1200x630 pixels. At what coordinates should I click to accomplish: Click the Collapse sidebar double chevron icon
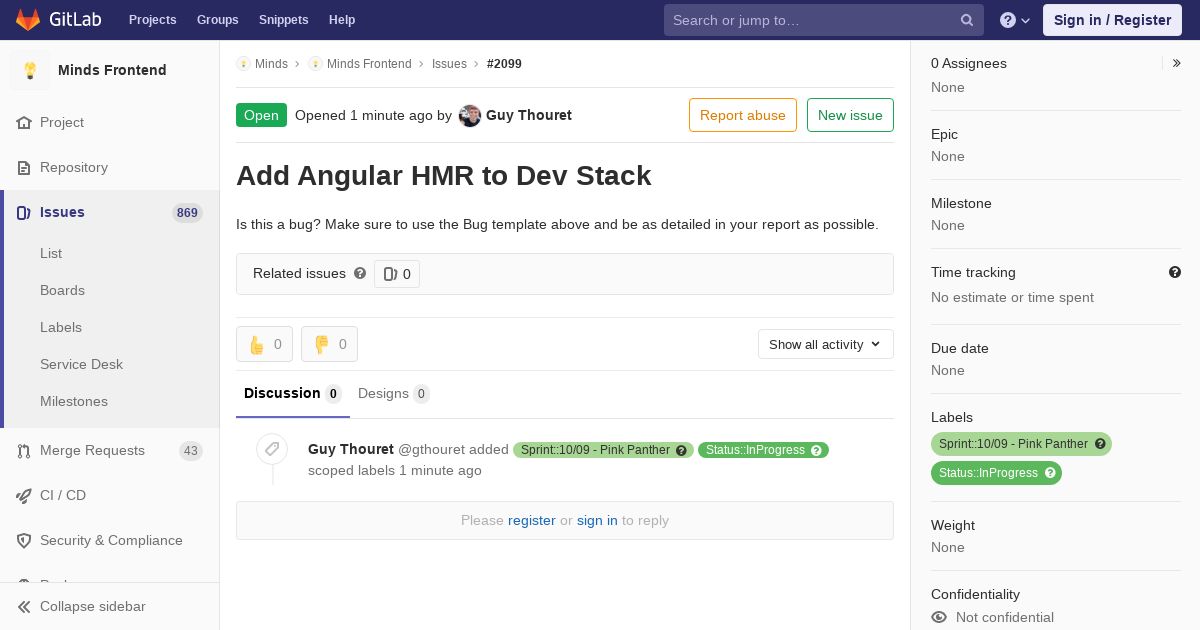[24, 607]
